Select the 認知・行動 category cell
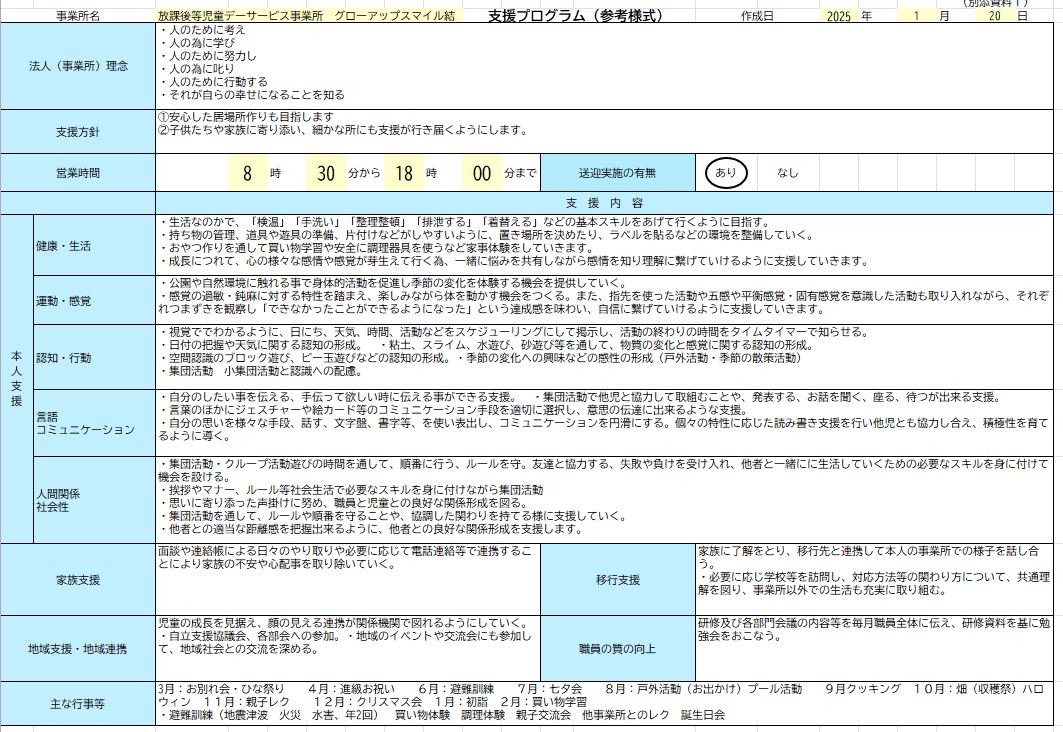Image resolution: width=1063 pixels, height=732 pixels. (x=94, y=357)
